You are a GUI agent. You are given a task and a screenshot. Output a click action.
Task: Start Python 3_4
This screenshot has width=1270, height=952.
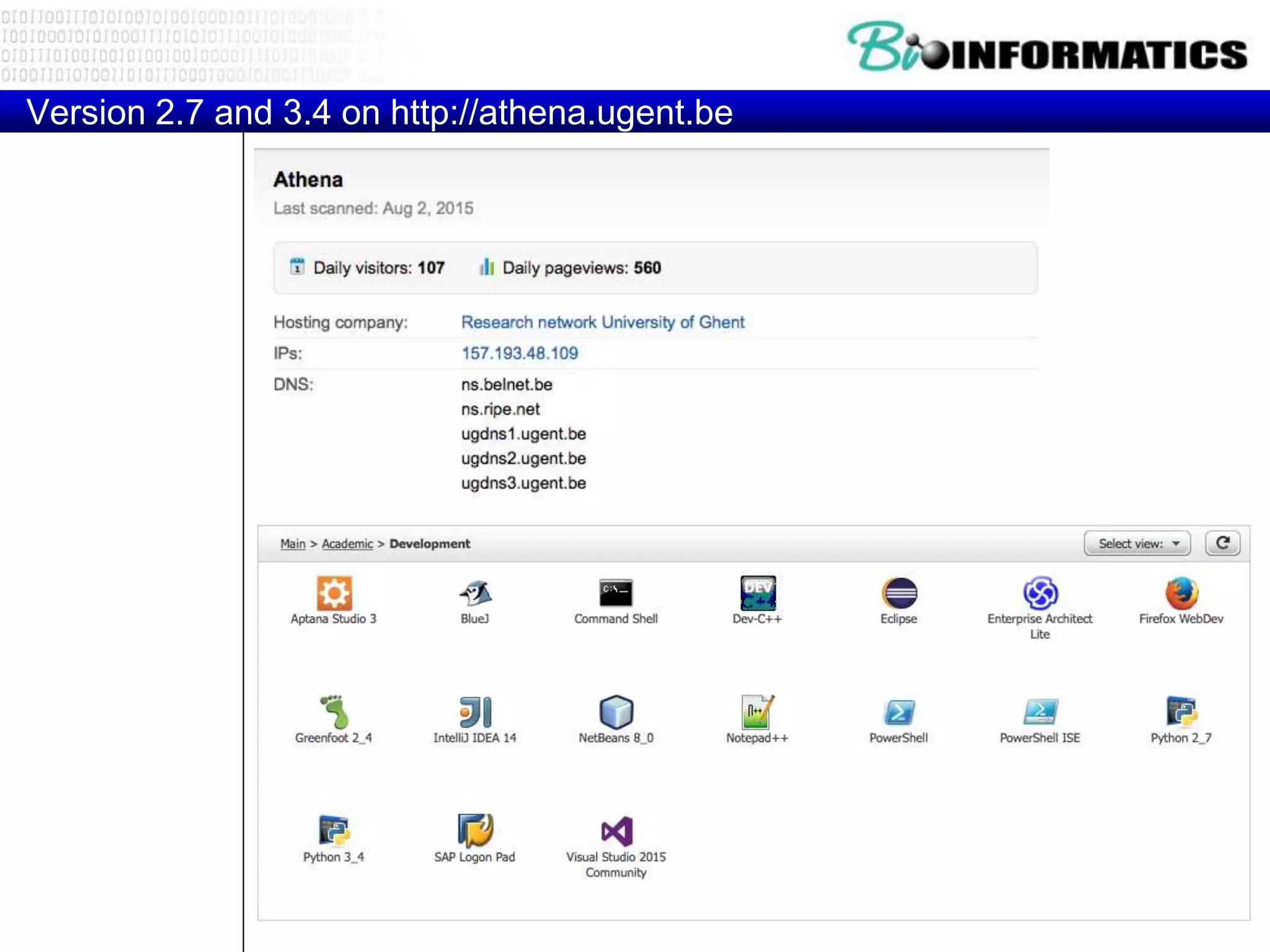click(334, 831)
